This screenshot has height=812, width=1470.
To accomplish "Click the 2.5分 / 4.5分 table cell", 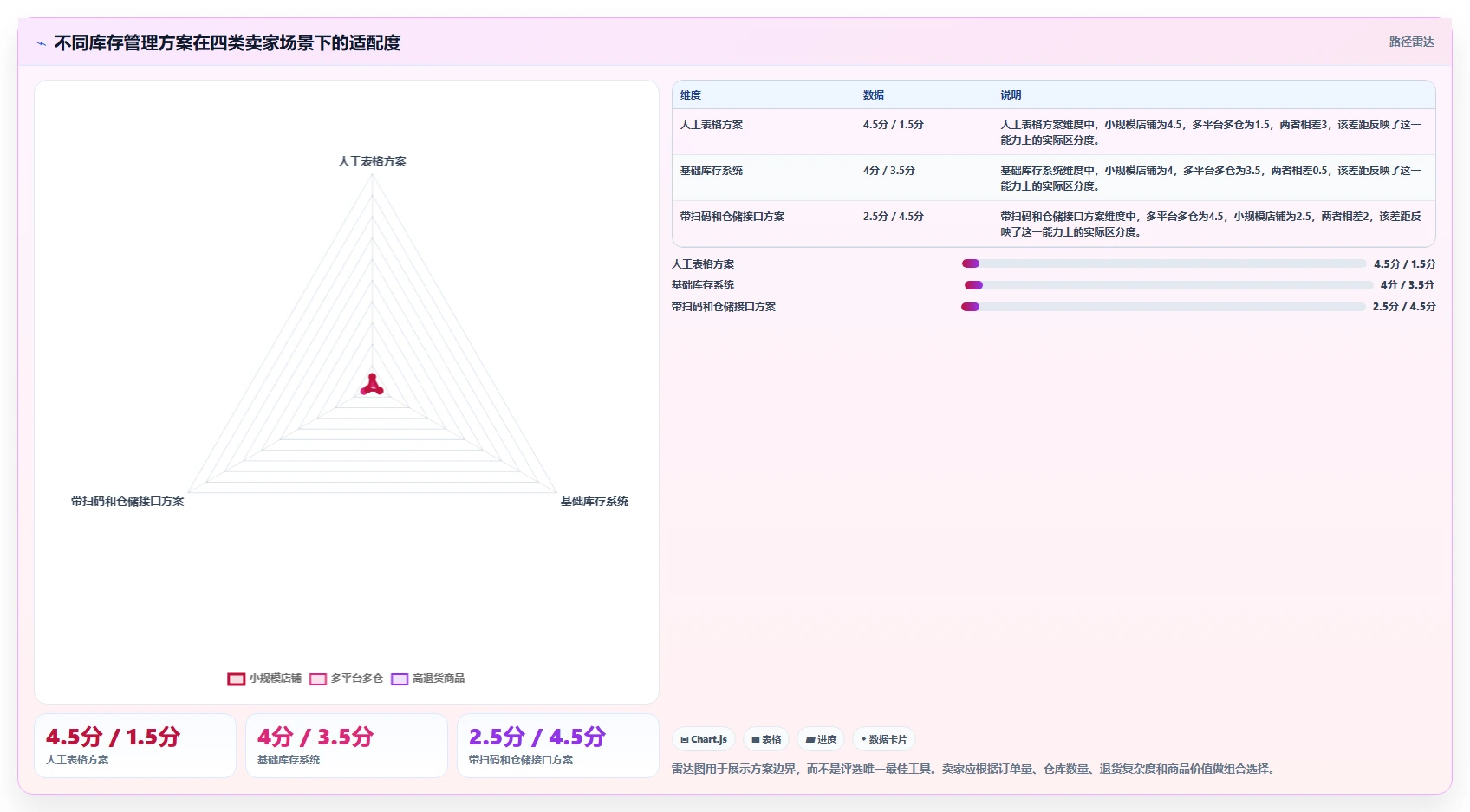I will (894, 217).
